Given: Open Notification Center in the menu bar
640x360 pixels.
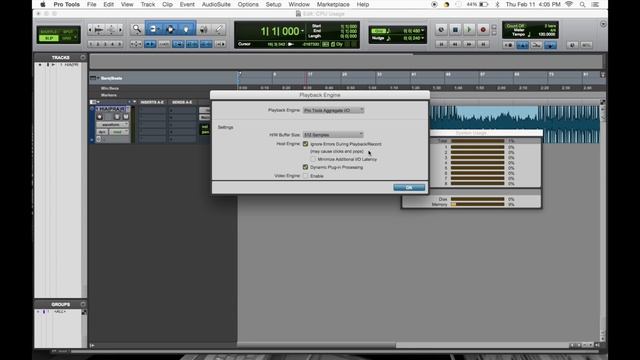Looking at the screenshot, I should point(596,4).
